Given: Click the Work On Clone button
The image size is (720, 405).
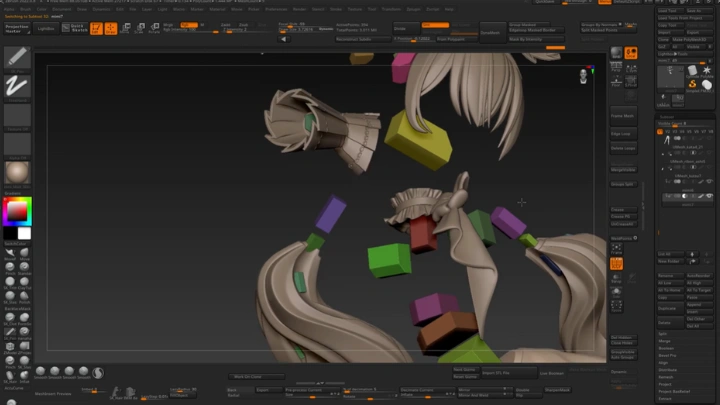Looking at the screenshot, I should (x=256, y=377).
